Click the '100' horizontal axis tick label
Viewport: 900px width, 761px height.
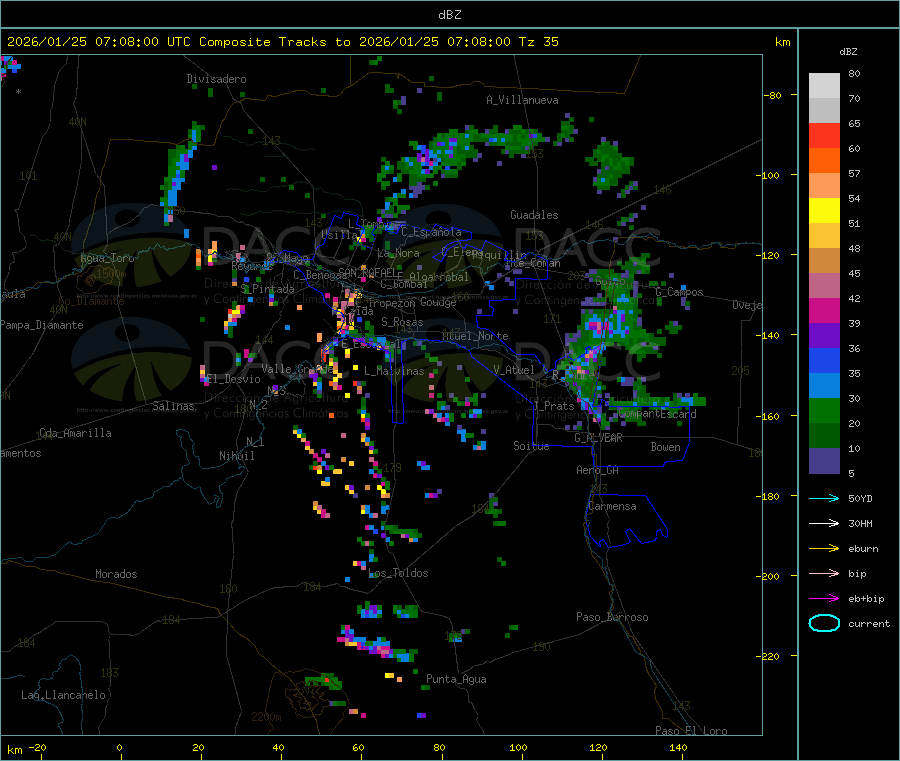tap(518, 747)
